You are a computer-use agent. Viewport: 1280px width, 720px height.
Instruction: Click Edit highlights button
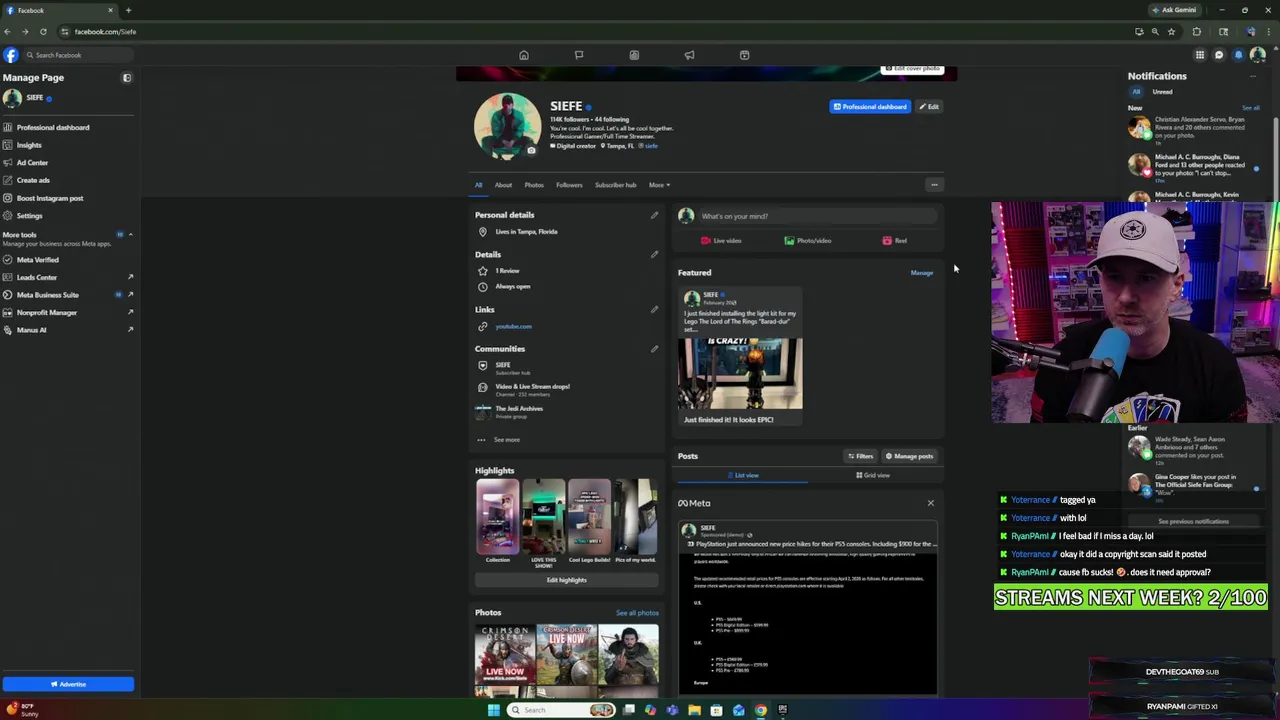click(566, 580)
